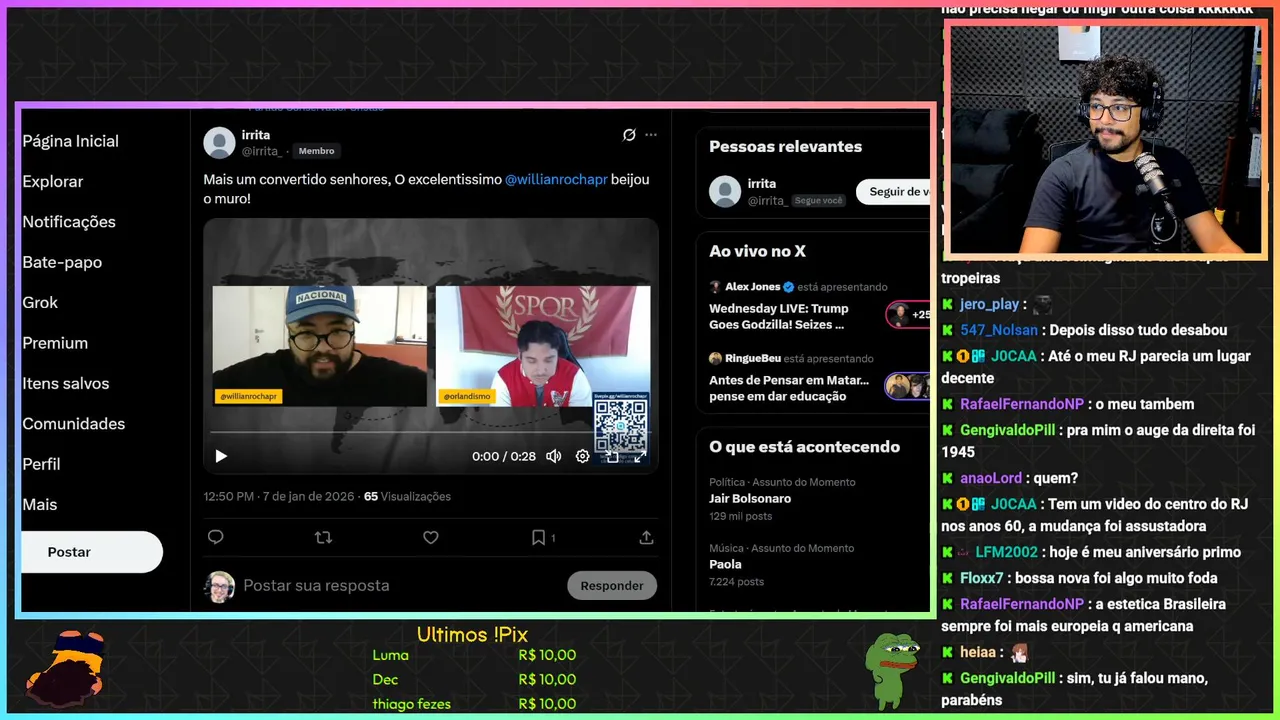The width and height of the screenshot is (1280, 720).
Task: Click the user avatar beside reply box
Action: [220, 586]
